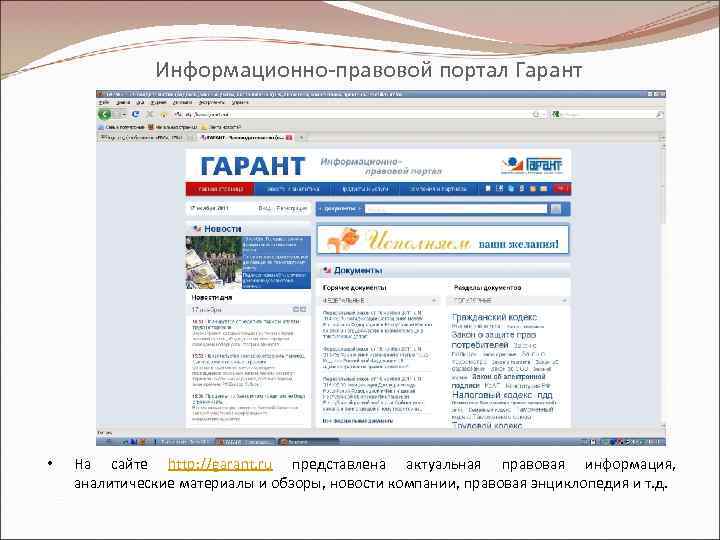Click the Новости section heading
720x540 pixels.
(223, 229)
